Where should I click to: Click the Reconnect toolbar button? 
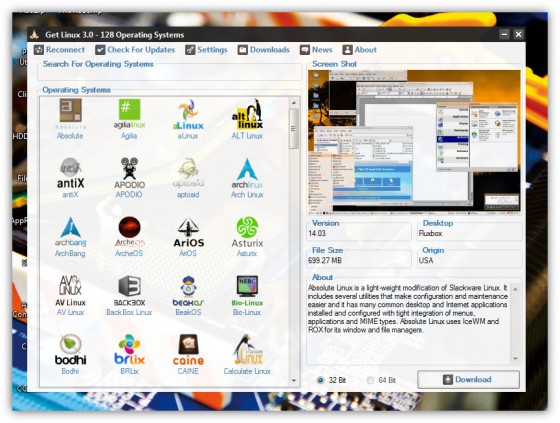coord(59,50)
